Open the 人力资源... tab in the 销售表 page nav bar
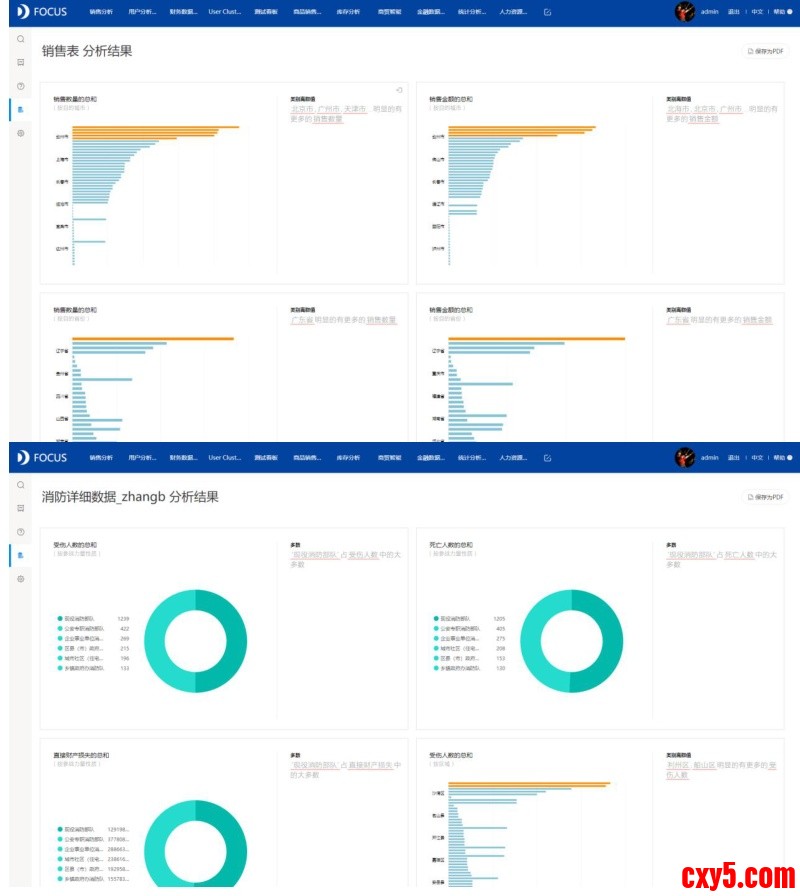Viewport: 800px width, 896px height. point(513,11)
